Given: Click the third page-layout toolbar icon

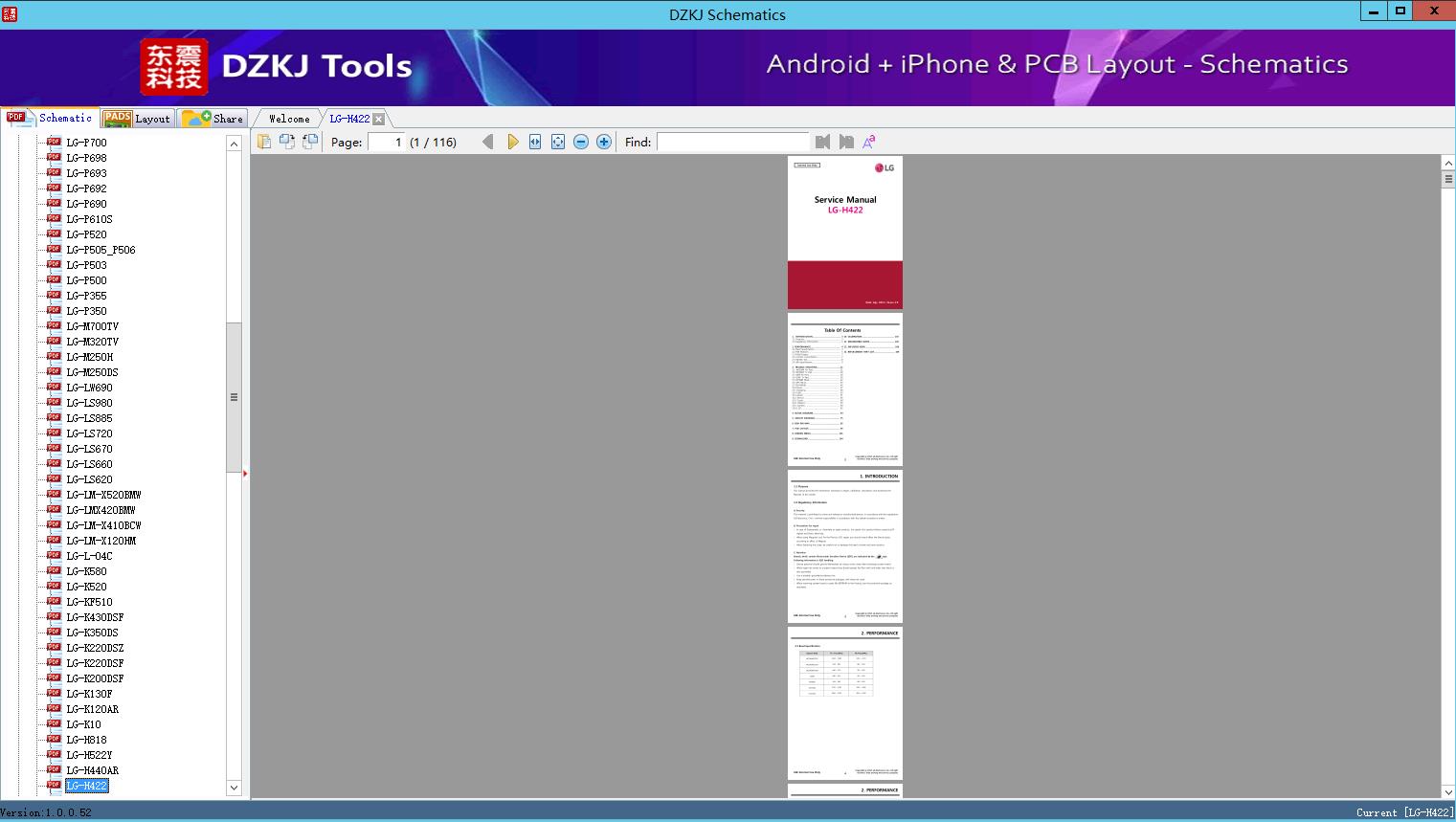Looking at the screenshot, I should point(310,142).
